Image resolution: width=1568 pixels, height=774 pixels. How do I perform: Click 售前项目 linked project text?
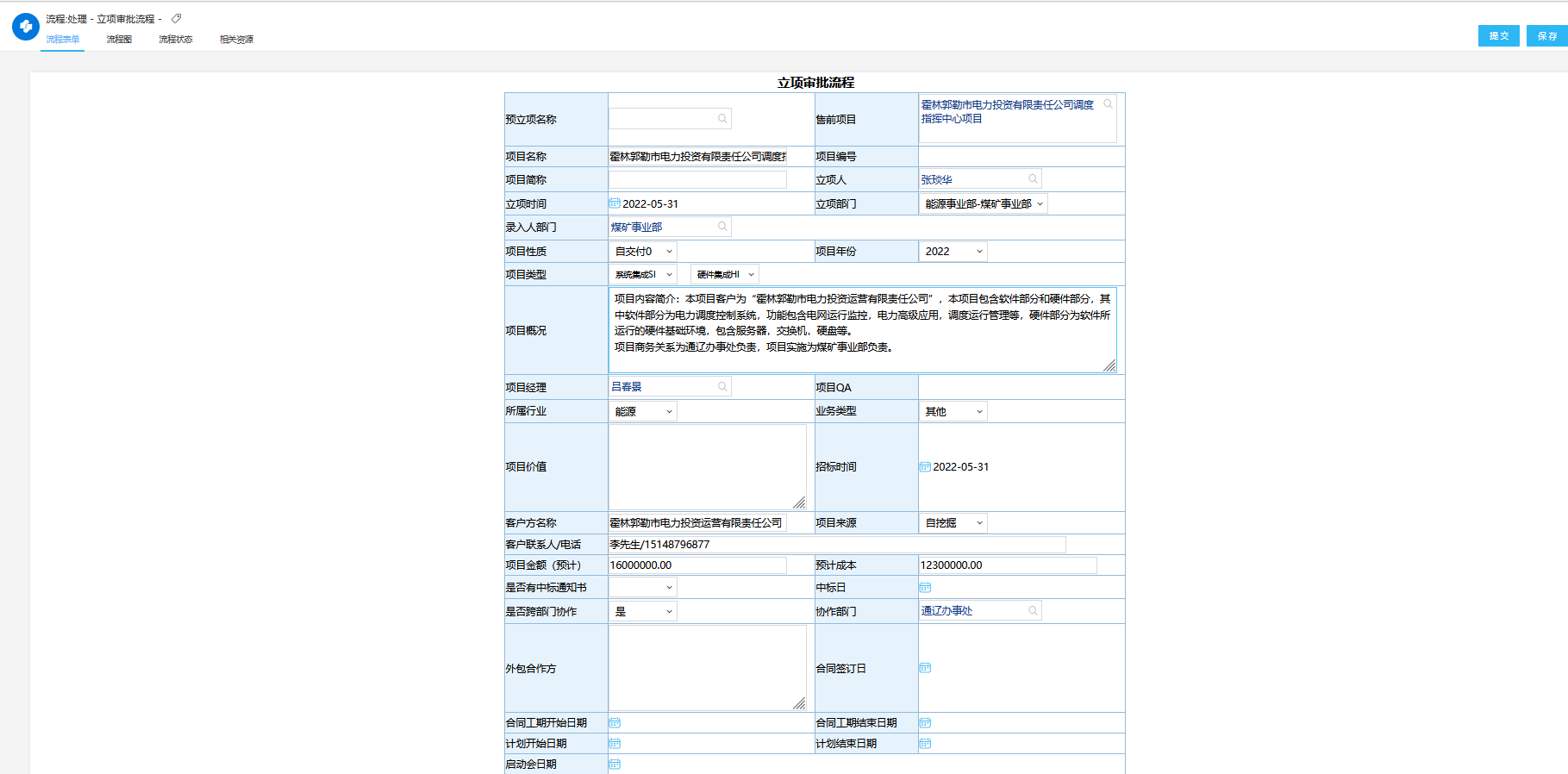tap(1007, 112)
